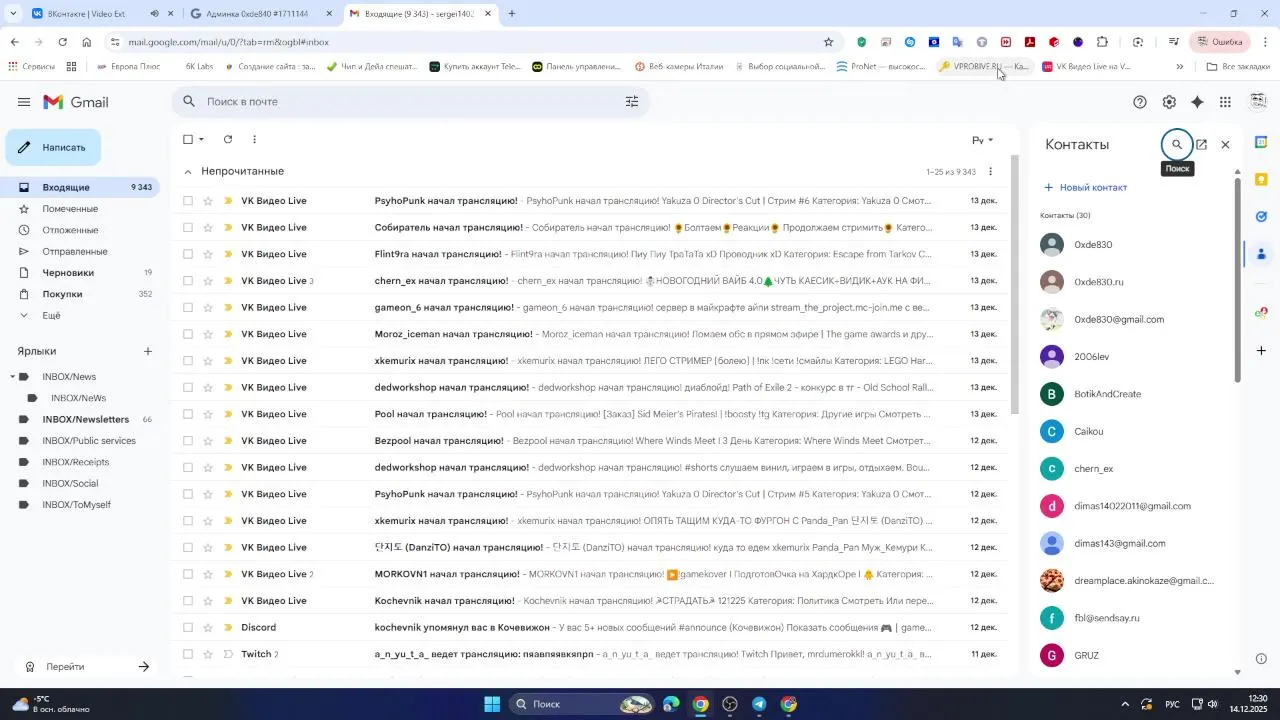Viewport: 1280px width, 720px height.
Task: Open input language Ру dropdown
Action: 983,140
